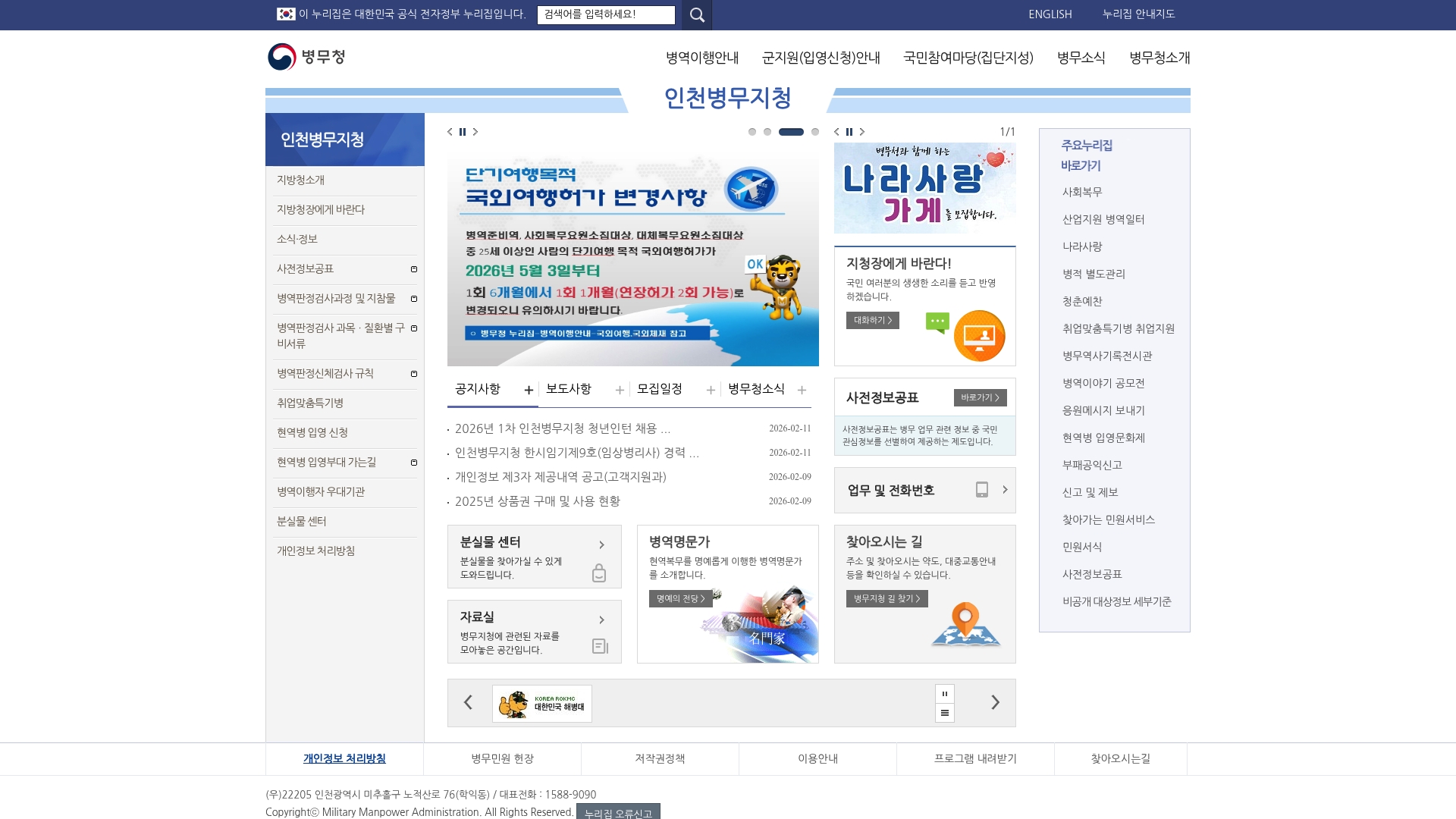This screenshot has width=1456, height=819.
Task: Pause the 나라사랑 banner rotation
Action: click(849, 132)
